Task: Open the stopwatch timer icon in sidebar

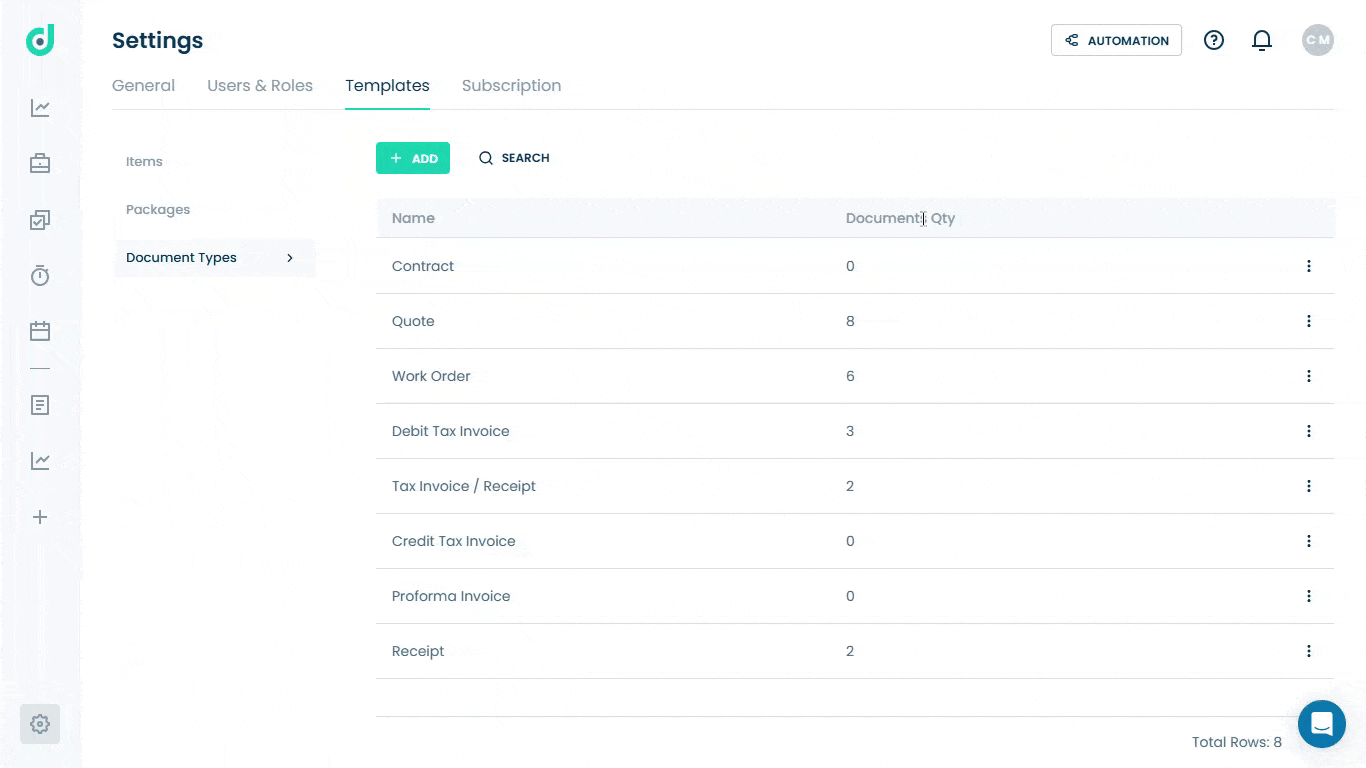Action: coord(40,275)
